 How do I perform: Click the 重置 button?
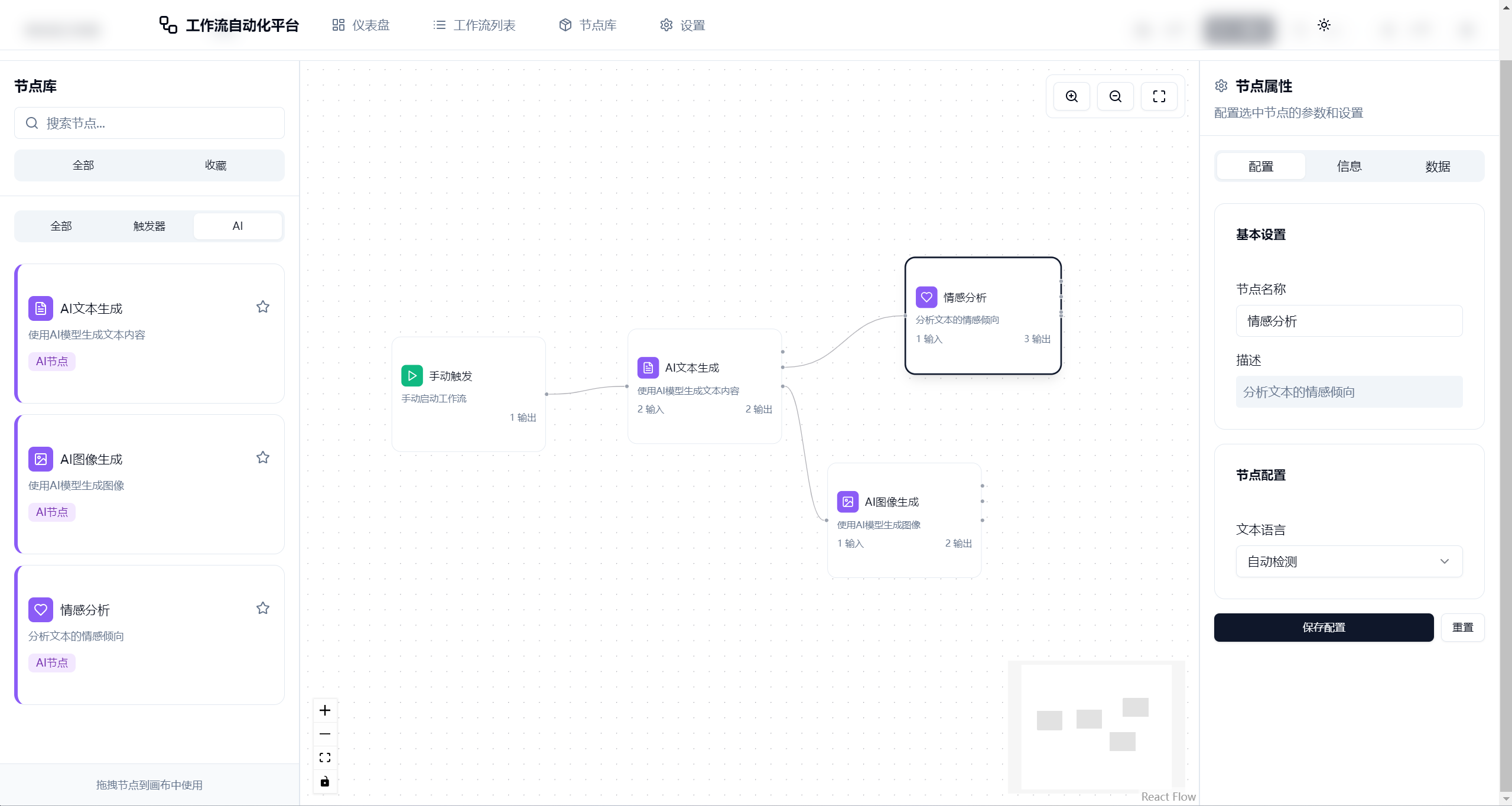1462,628
